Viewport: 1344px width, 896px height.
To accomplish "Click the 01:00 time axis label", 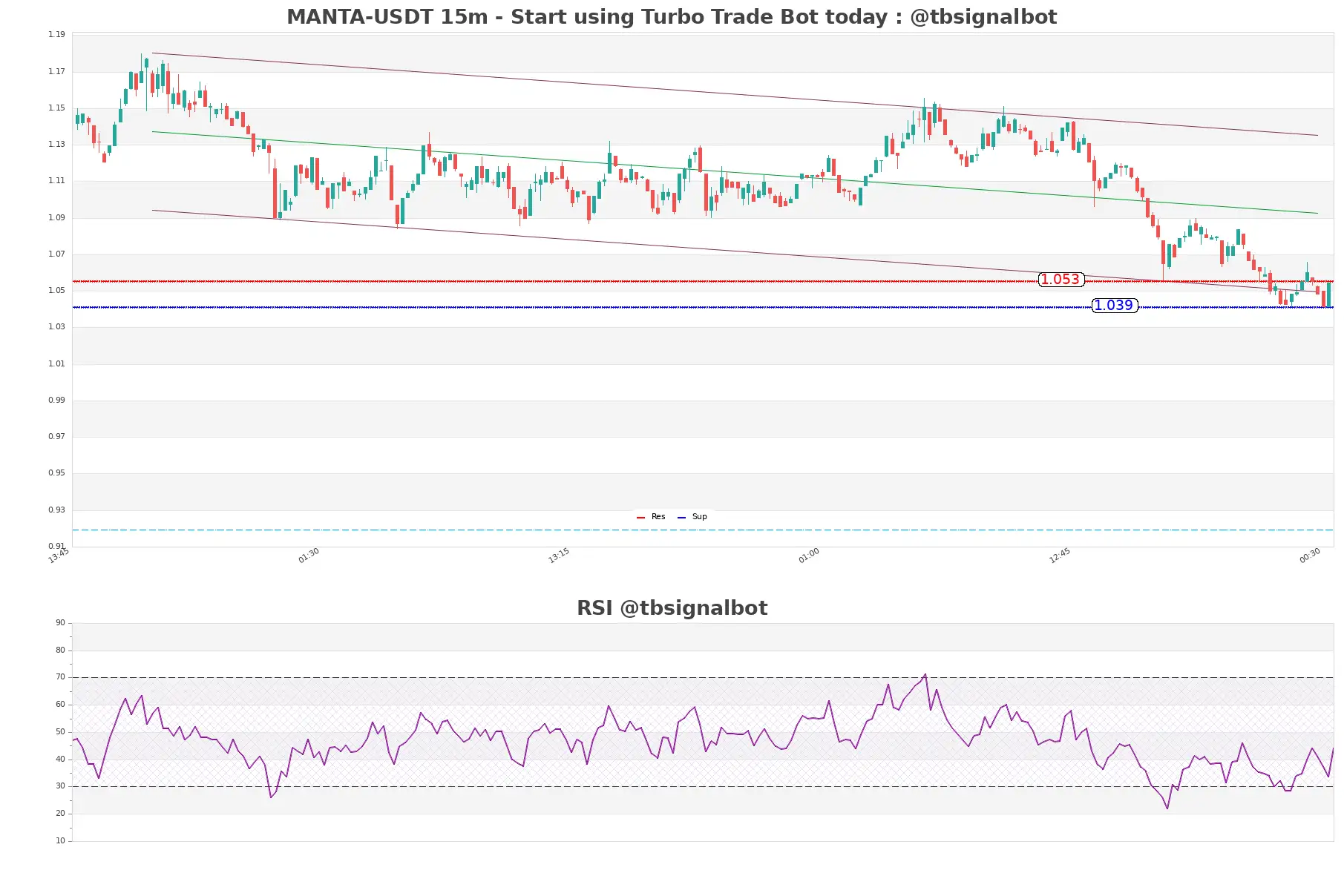I will coord(809,556).
